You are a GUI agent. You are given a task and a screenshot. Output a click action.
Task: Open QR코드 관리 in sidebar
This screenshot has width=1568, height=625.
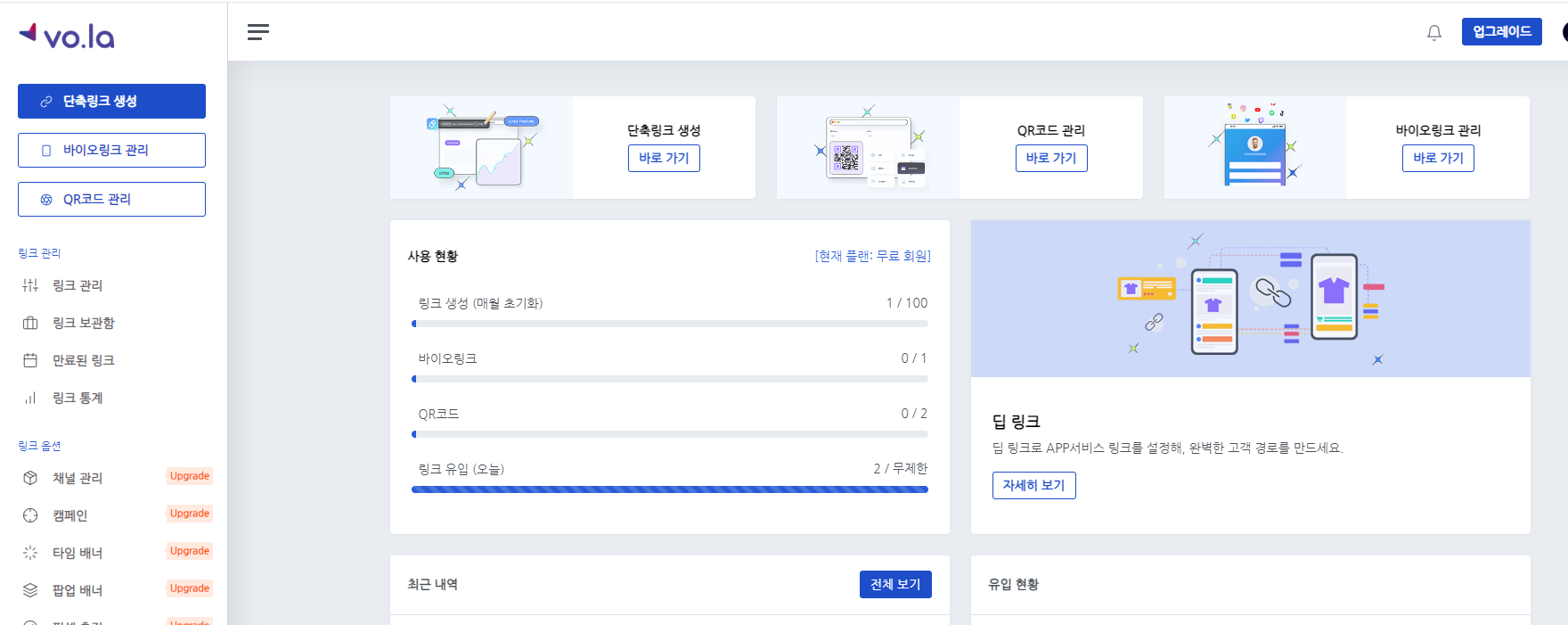click(x=111, y=199)
